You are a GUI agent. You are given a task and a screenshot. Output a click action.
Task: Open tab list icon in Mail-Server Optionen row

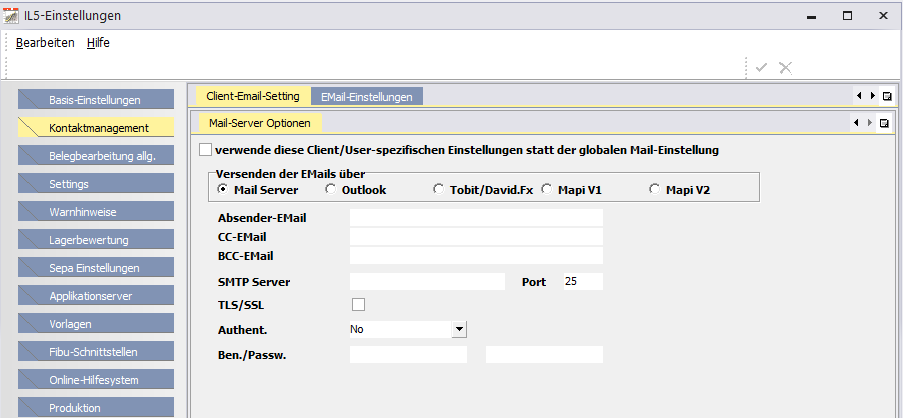pyautogui.click(x=885, y=123)
